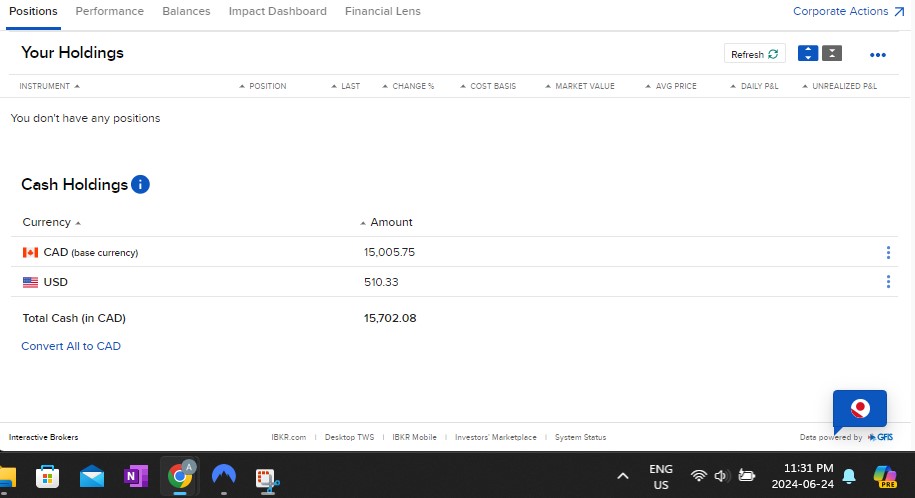
Task: Open the holdings three-dot options menu
Action: 878,55
